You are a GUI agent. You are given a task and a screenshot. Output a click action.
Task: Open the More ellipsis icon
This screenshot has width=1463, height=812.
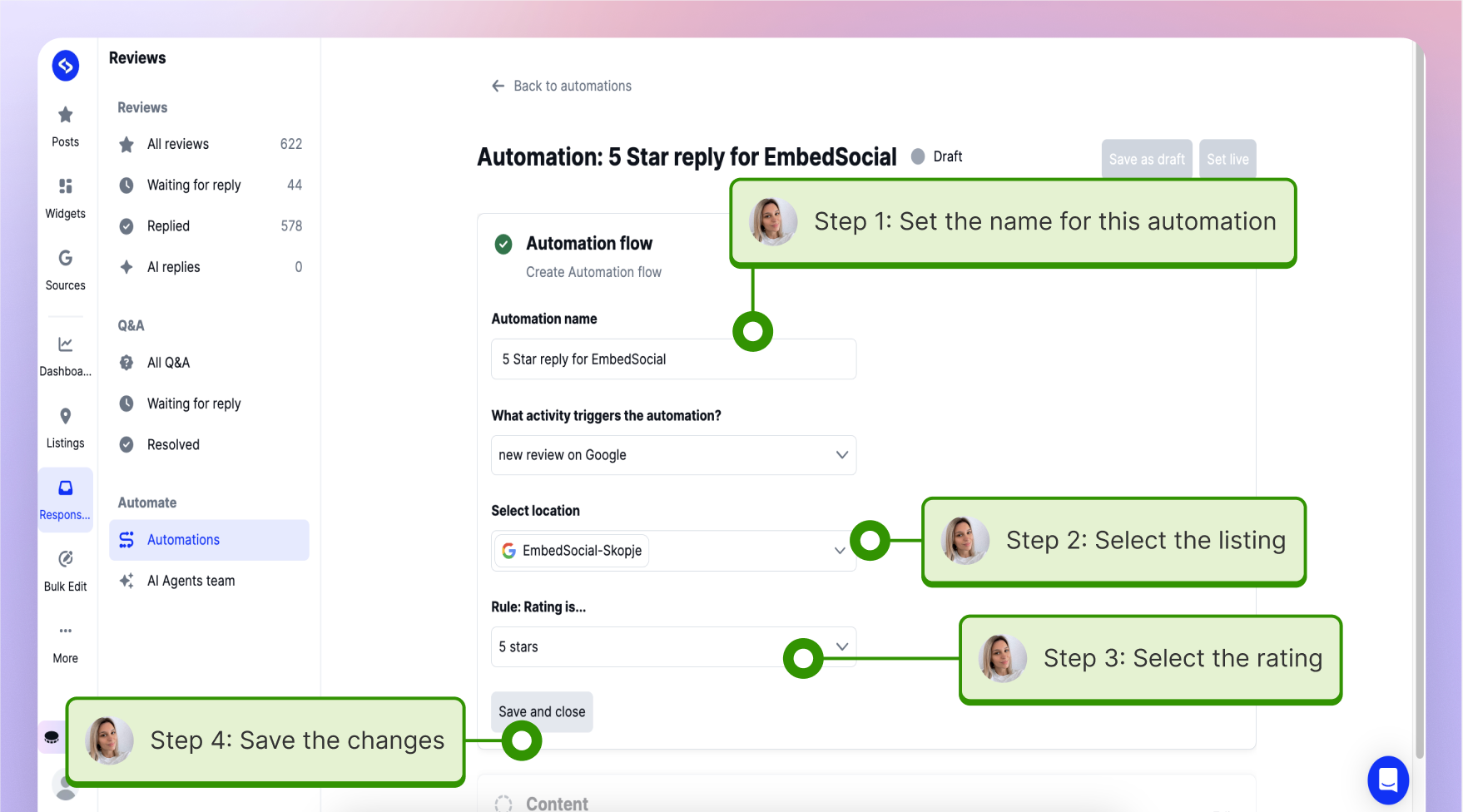(65, 631)
